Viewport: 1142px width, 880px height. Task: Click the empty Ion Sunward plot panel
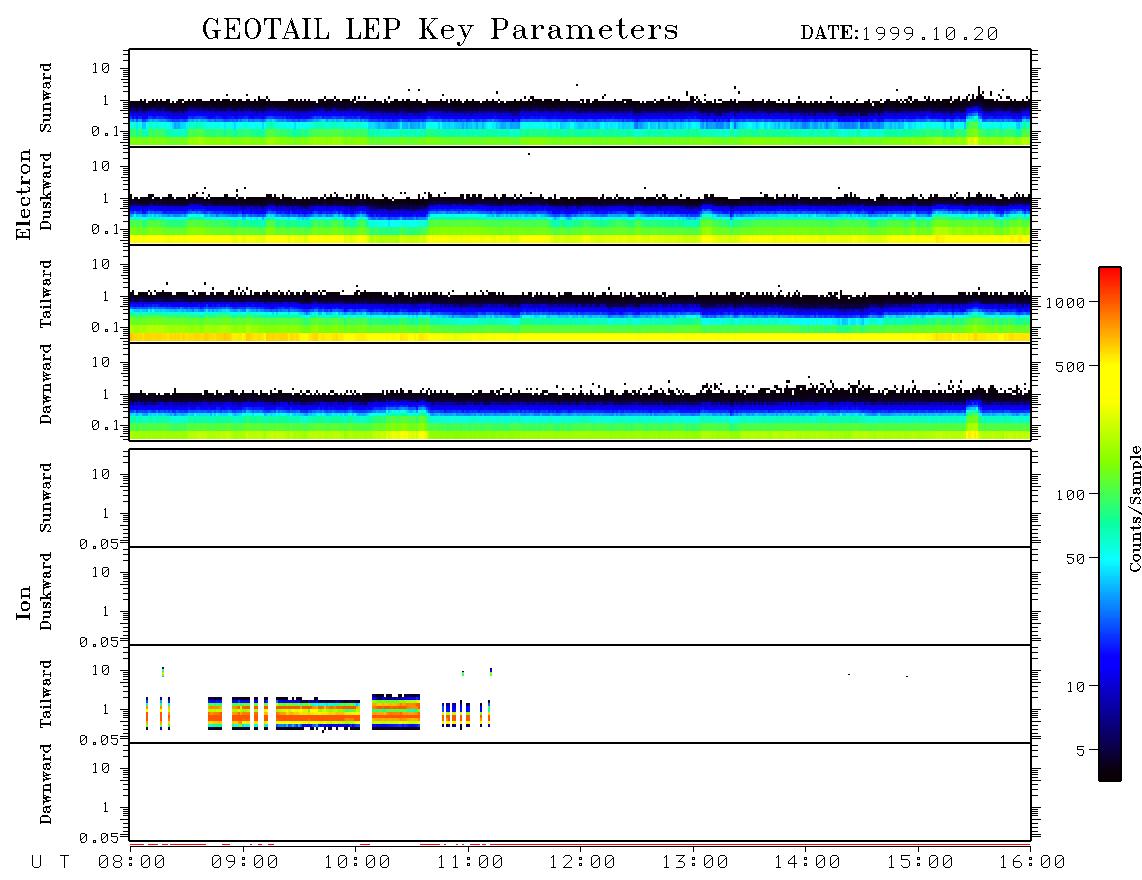pyautogui.click(x=580, y=498)
